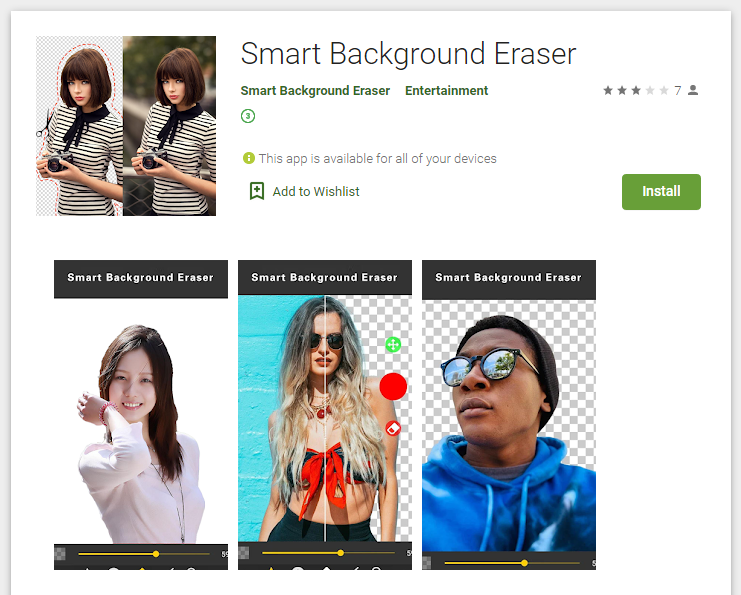Screen dimensions: 741x595
Task: Click the green device availability info icon
Action: coord(249,158)
